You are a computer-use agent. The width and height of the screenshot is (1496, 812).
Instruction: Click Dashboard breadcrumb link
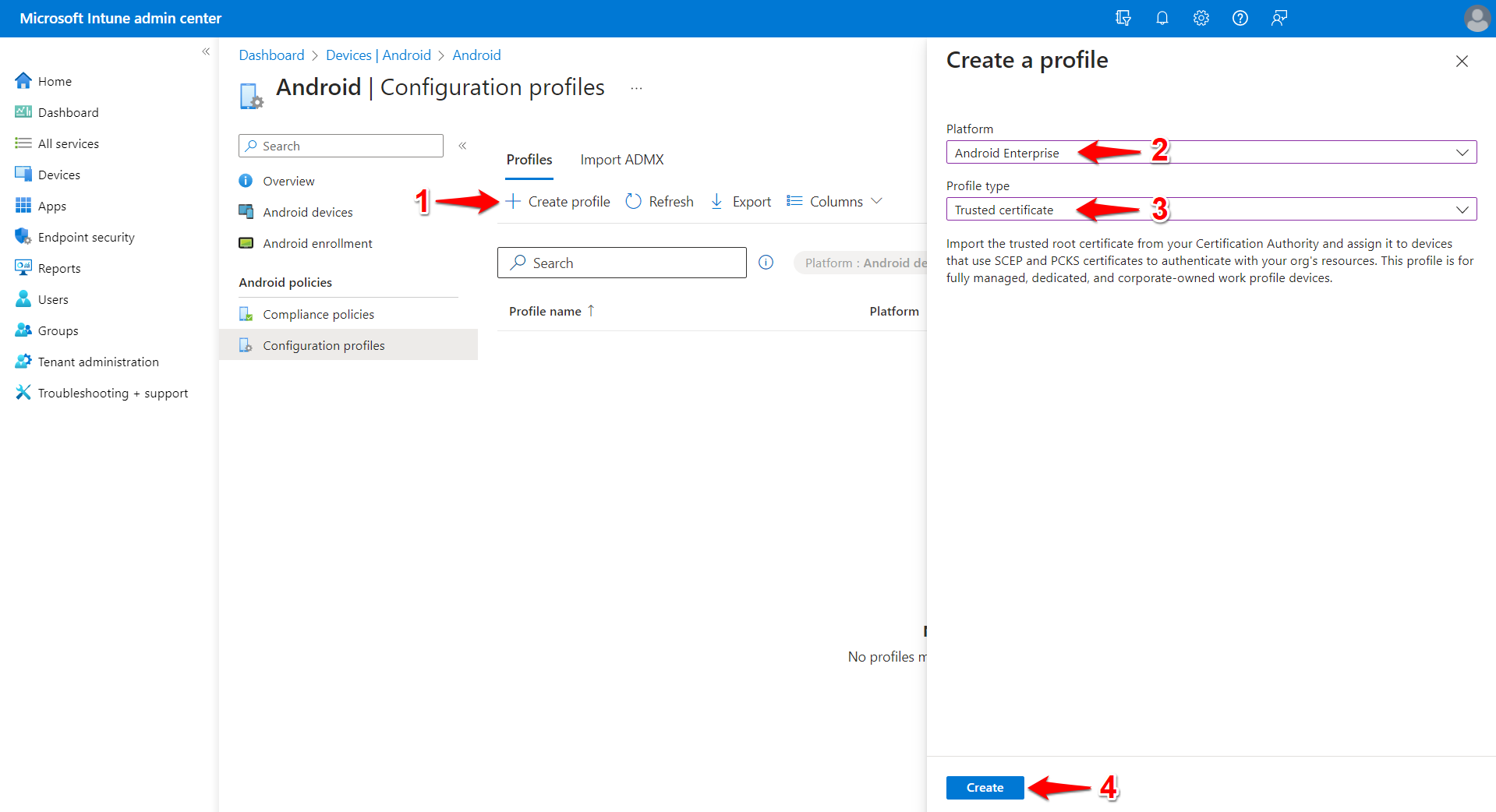coord(271,55)
